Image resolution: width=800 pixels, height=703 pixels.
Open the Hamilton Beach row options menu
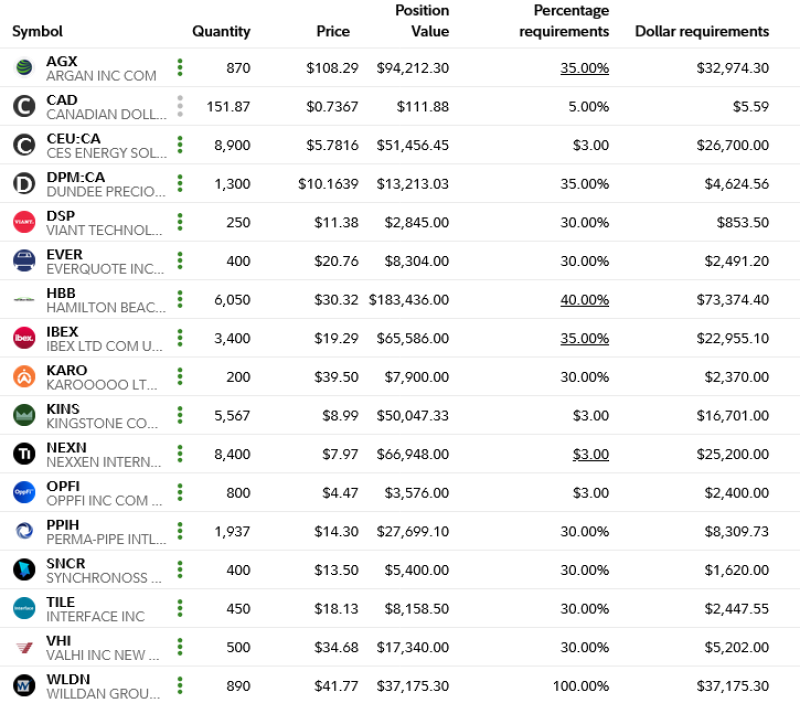click(180, 299)
